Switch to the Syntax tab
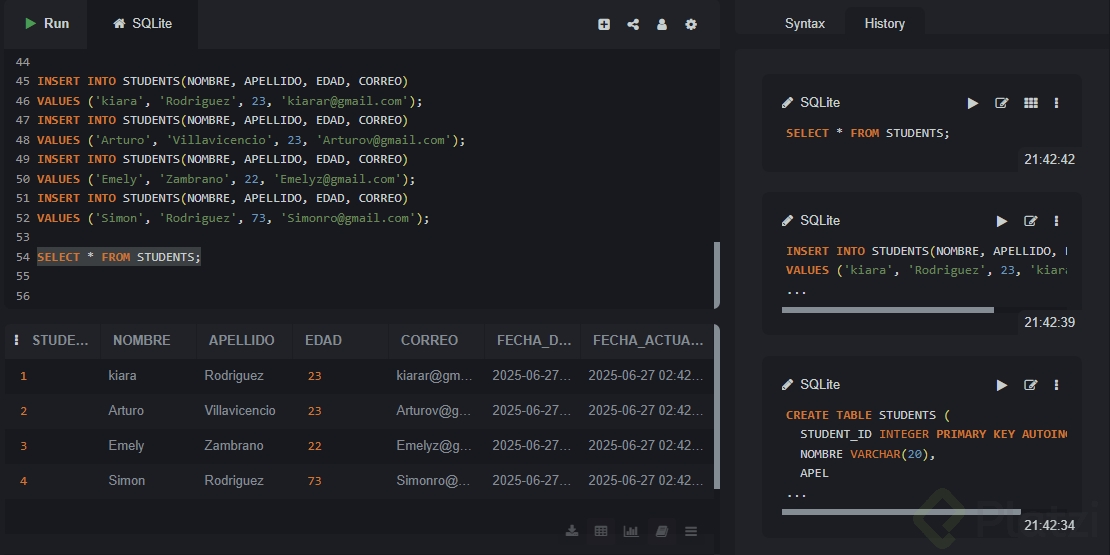Viewport: 1110px width, 555px height. click(x=805, y=23)
